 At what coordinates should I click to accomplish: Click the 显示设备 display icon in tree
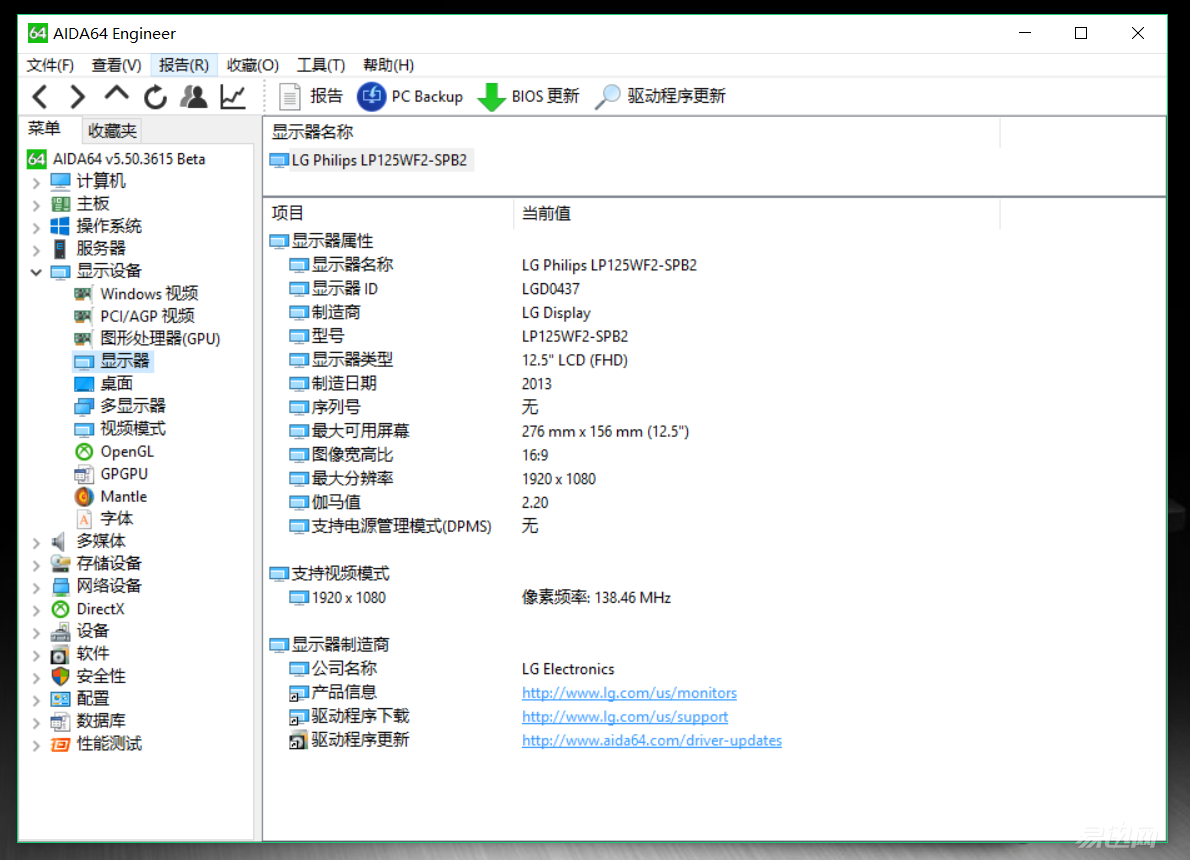point(60,272)
